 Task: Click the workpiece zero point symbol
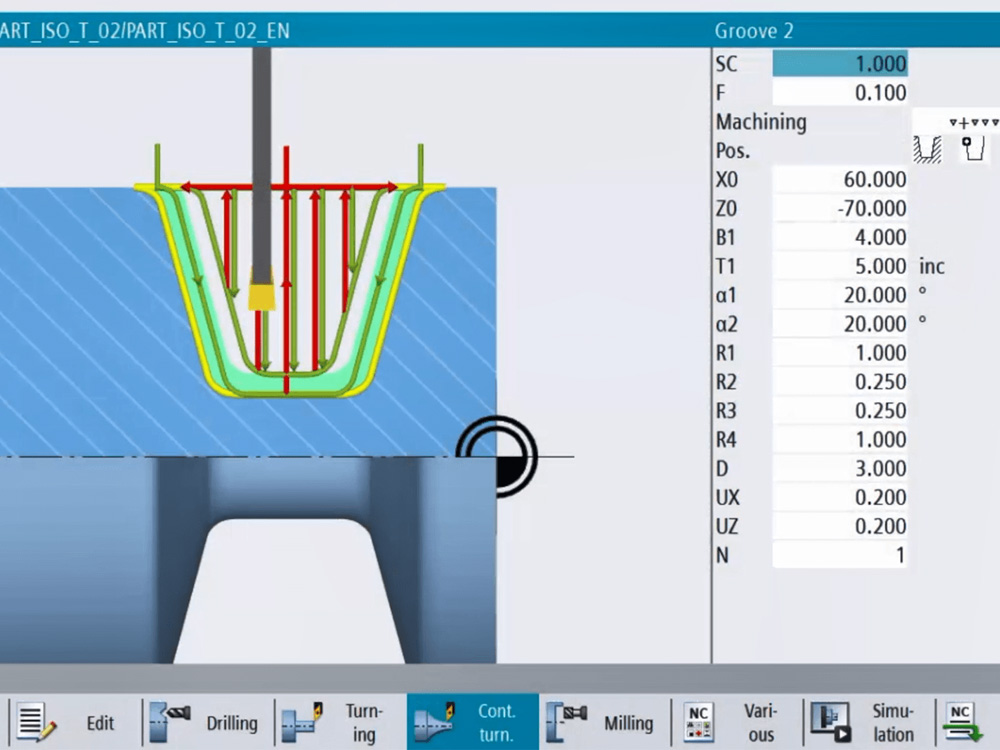coord(497,457)
